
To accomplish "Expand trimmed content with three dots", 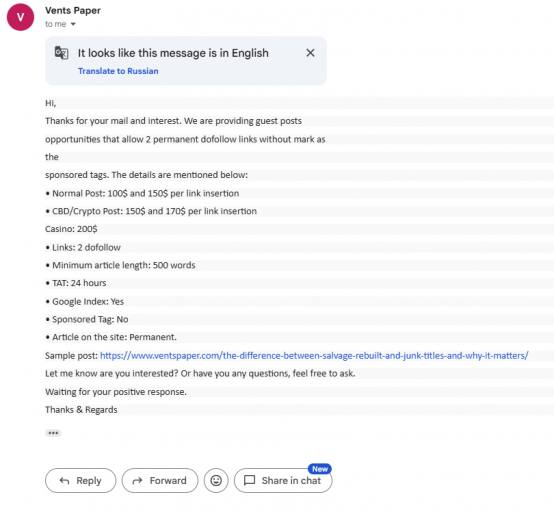I will 53,433.
